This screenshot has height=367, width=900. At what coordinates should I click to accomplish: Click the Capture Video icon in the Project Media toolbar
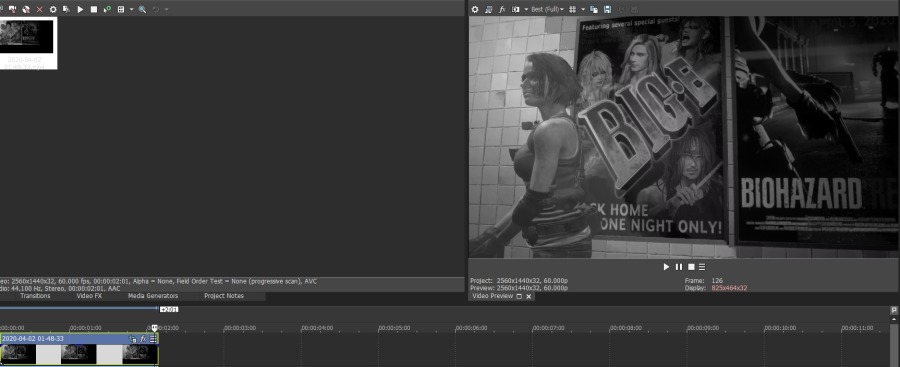pyautogui.click(x=12, y=9)
